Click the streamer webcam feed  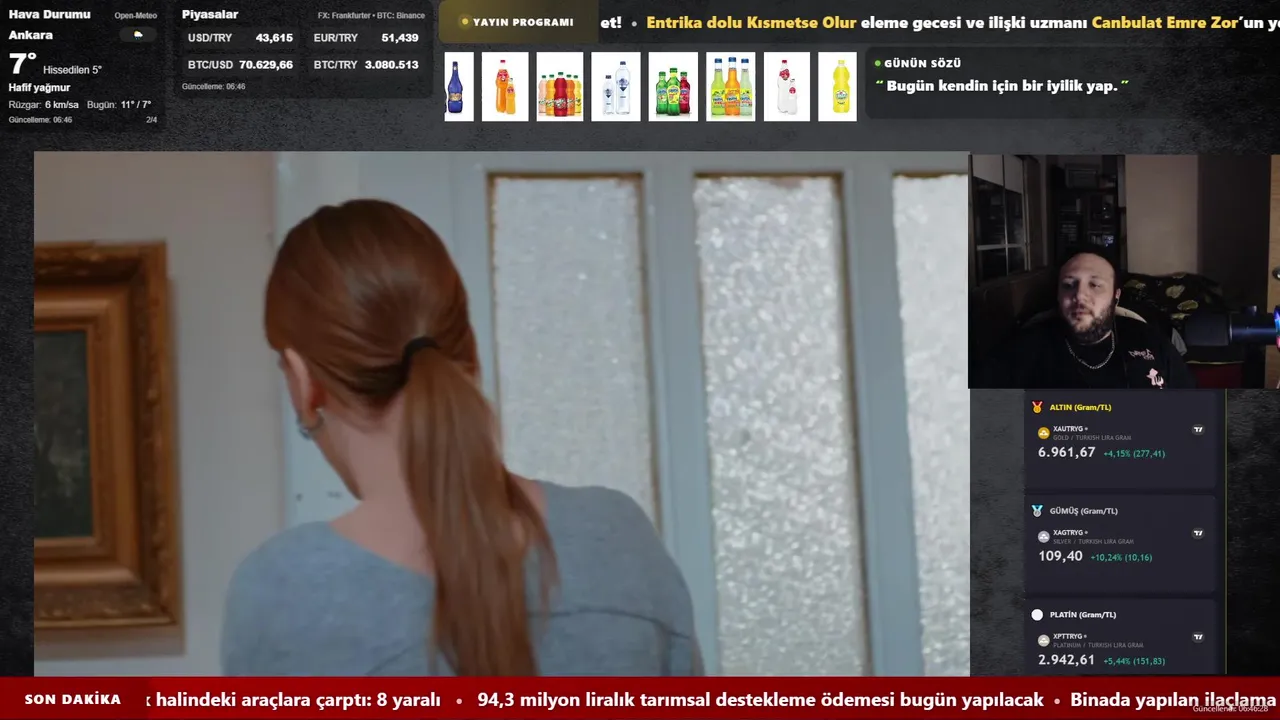tap(1124, 270)
